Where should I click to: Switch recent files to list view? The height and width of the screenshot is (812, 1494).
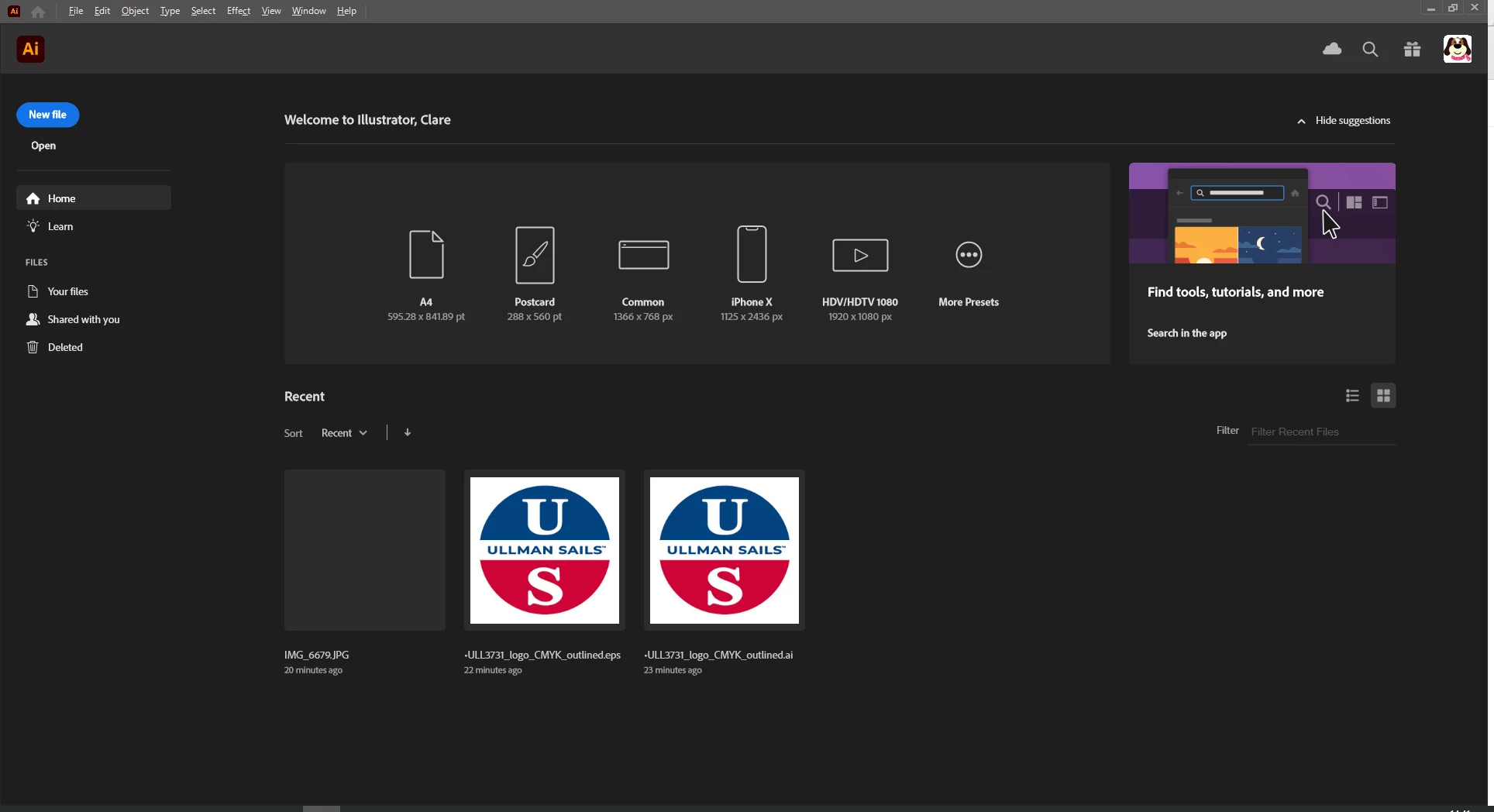click(1352, 396)
